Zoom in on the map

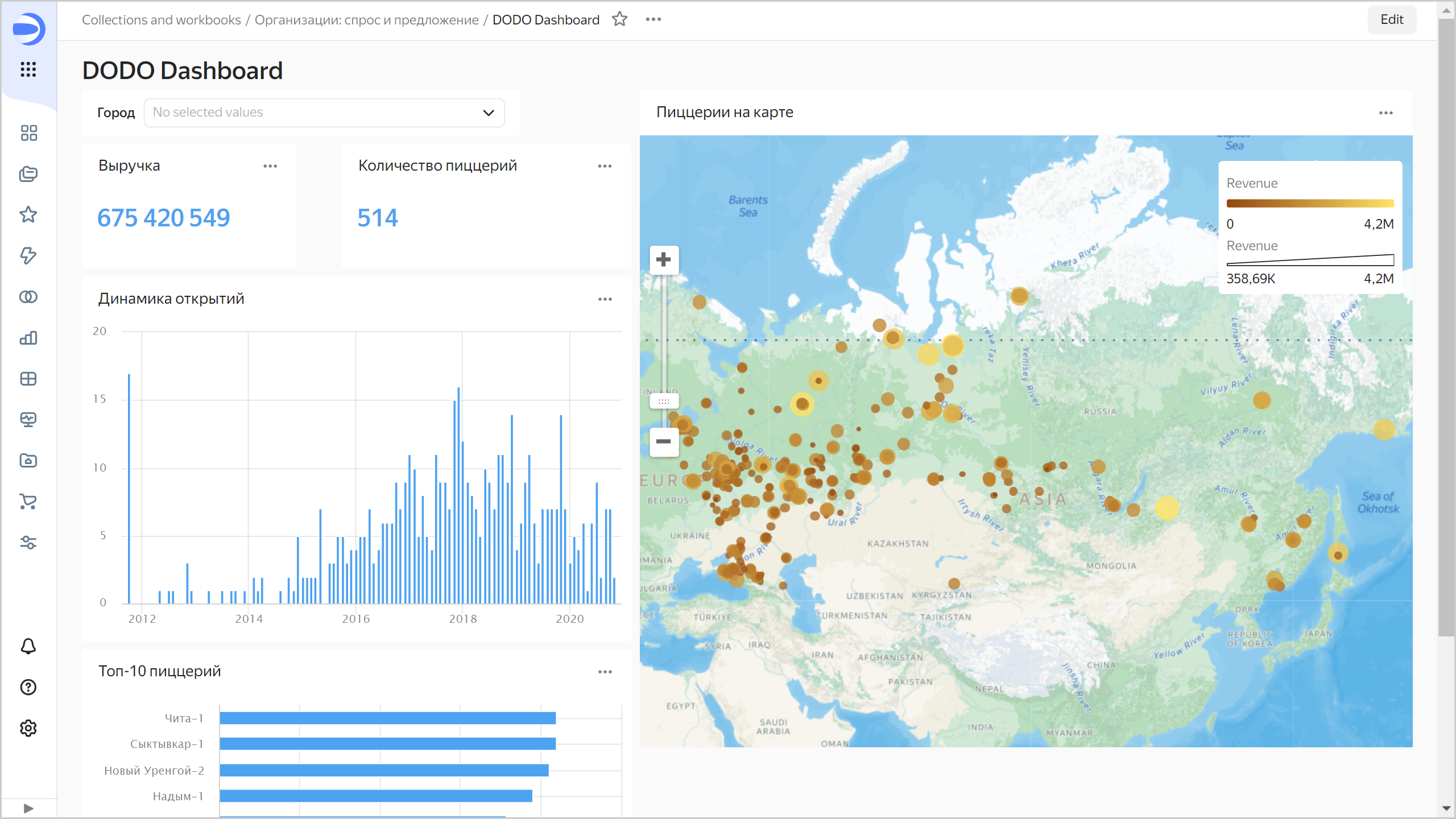pyautogui.click(x=663, y=260)
